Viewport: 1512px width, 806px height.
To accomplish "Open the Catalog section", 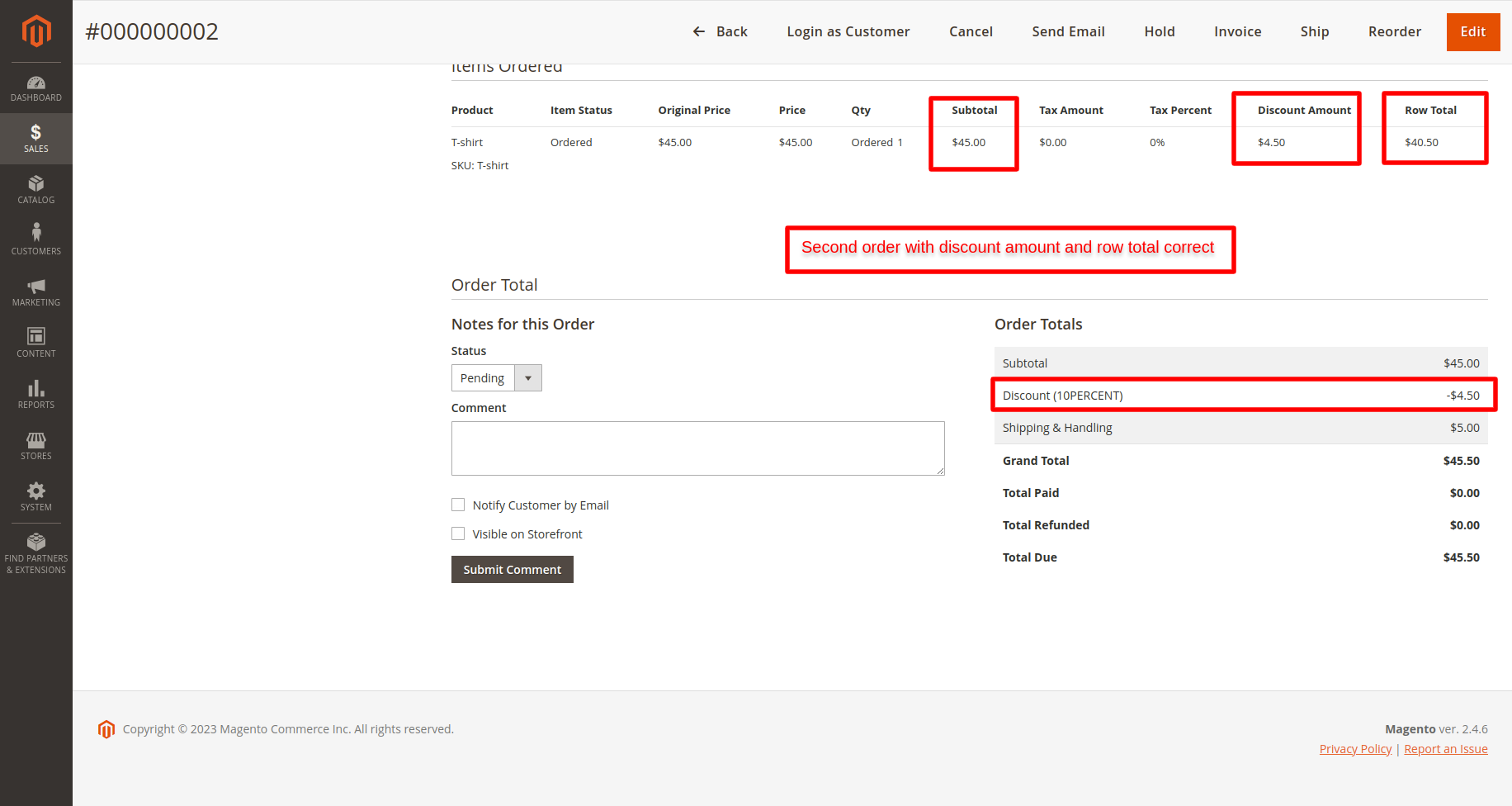I will 35,189.
